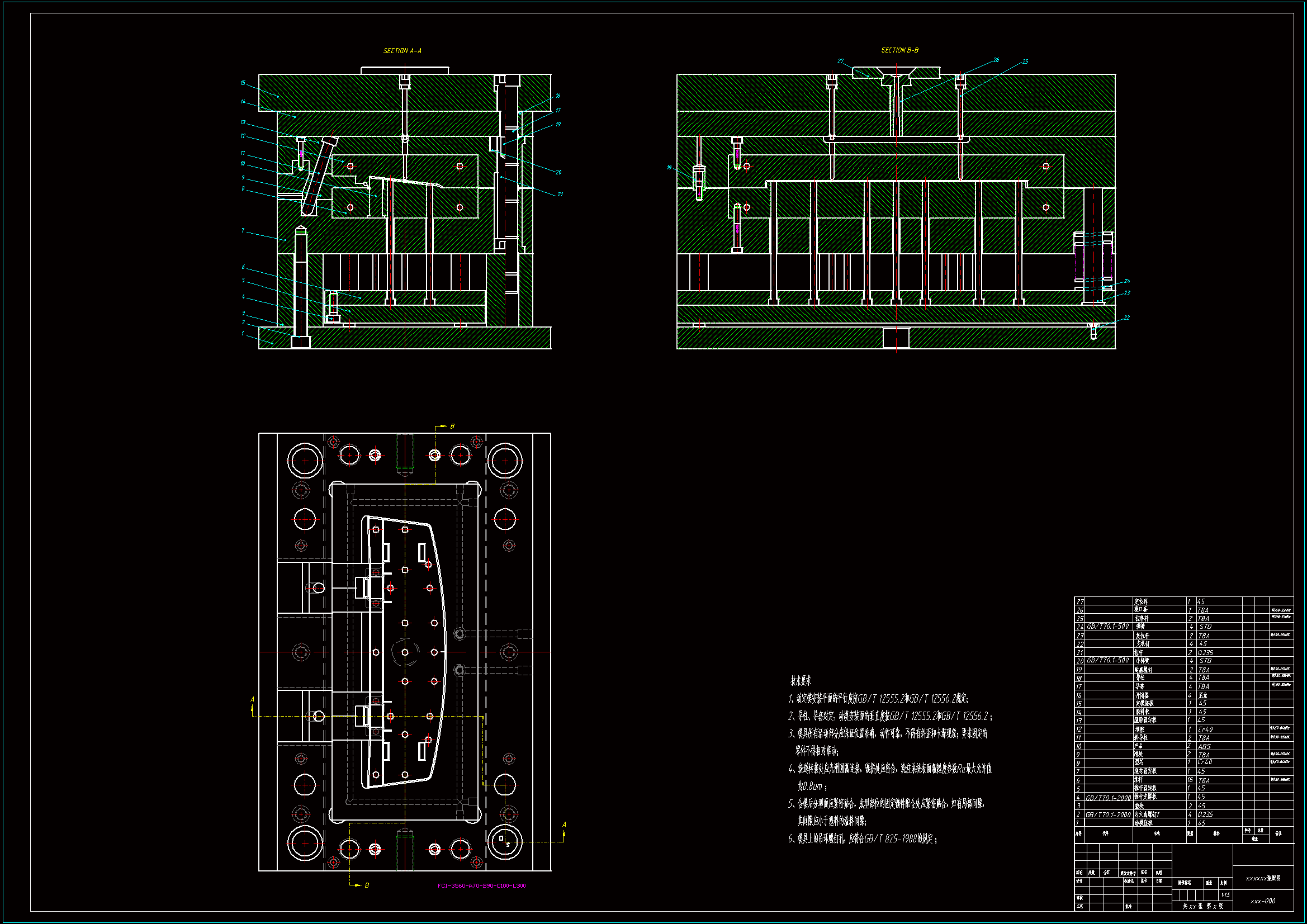Select balloon number 27 in Section B-B
This screenshot has height=924, width=1307.
click(840, 61)
